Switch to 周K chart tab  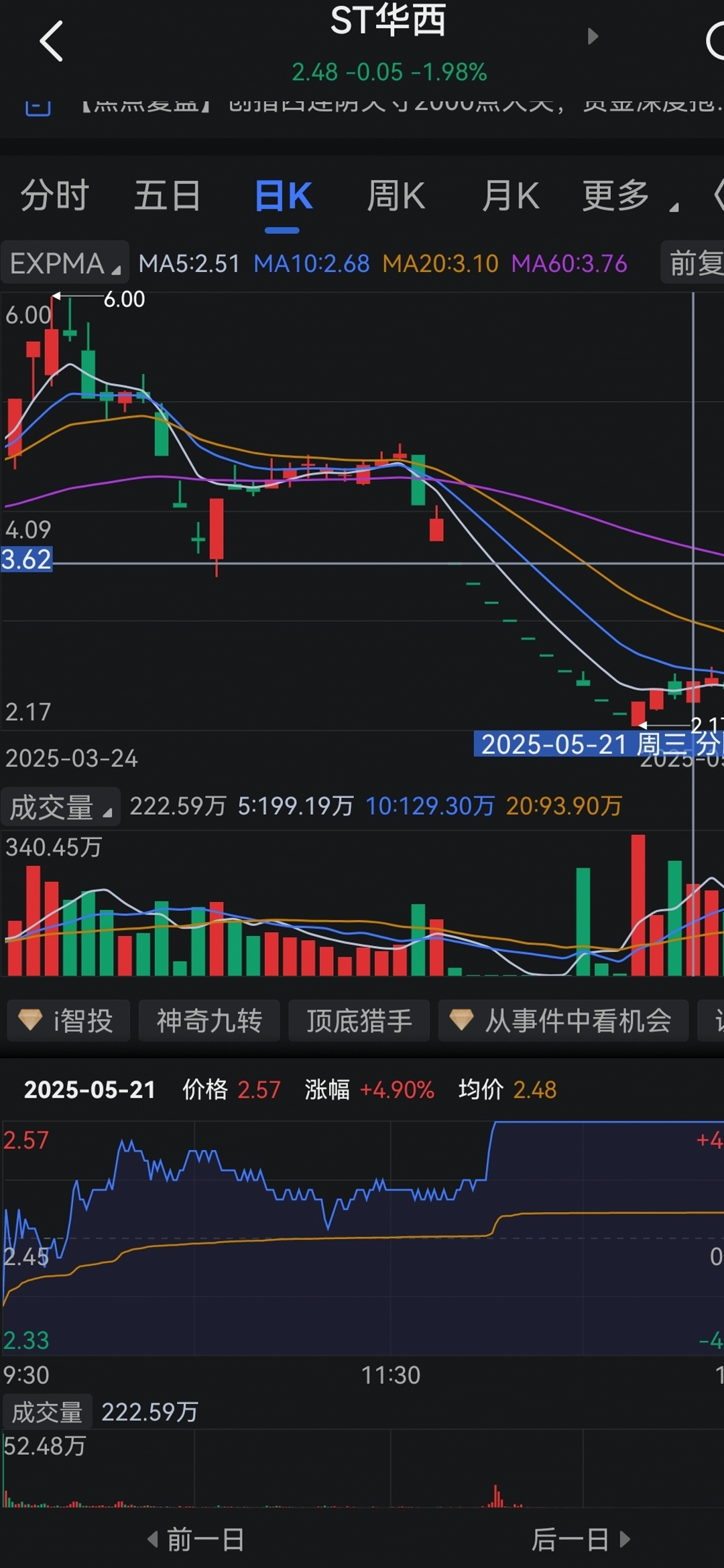pyautogui.click(x=396, y=196)
